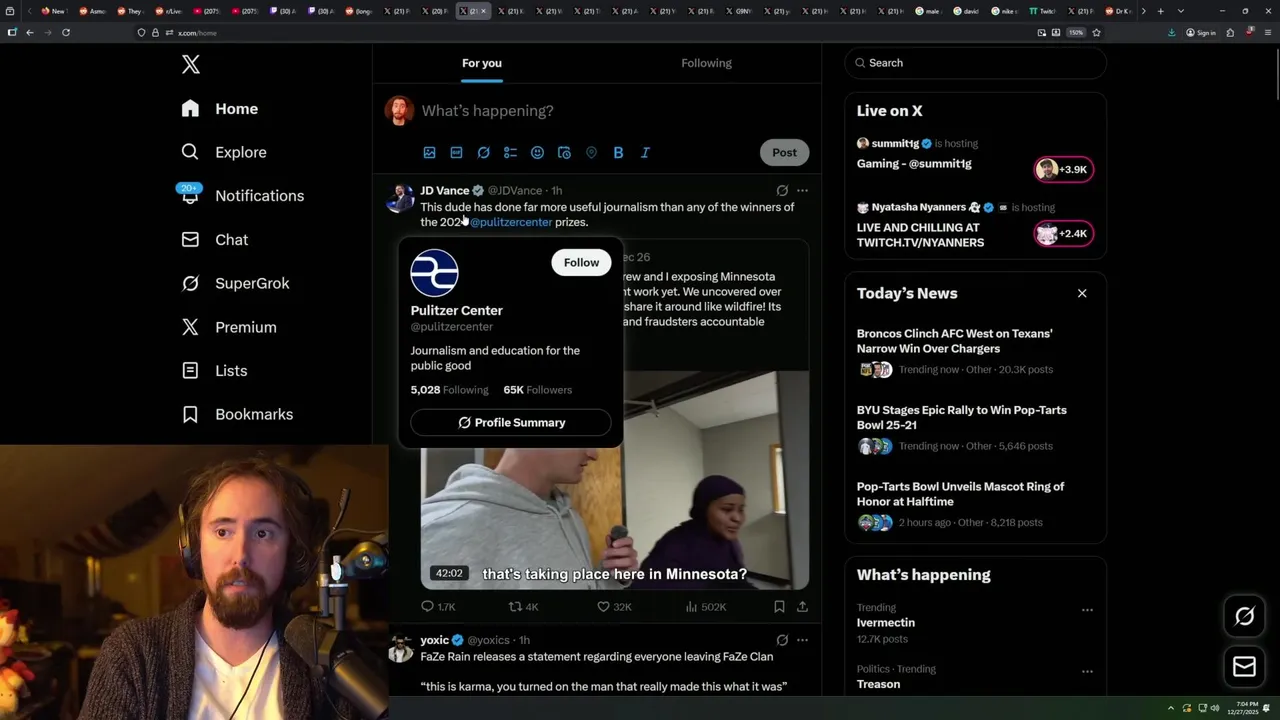View Pulitzer Center's 65K Followers
1280x720 pixels.
pyautogui.click(x=538, y=390)
